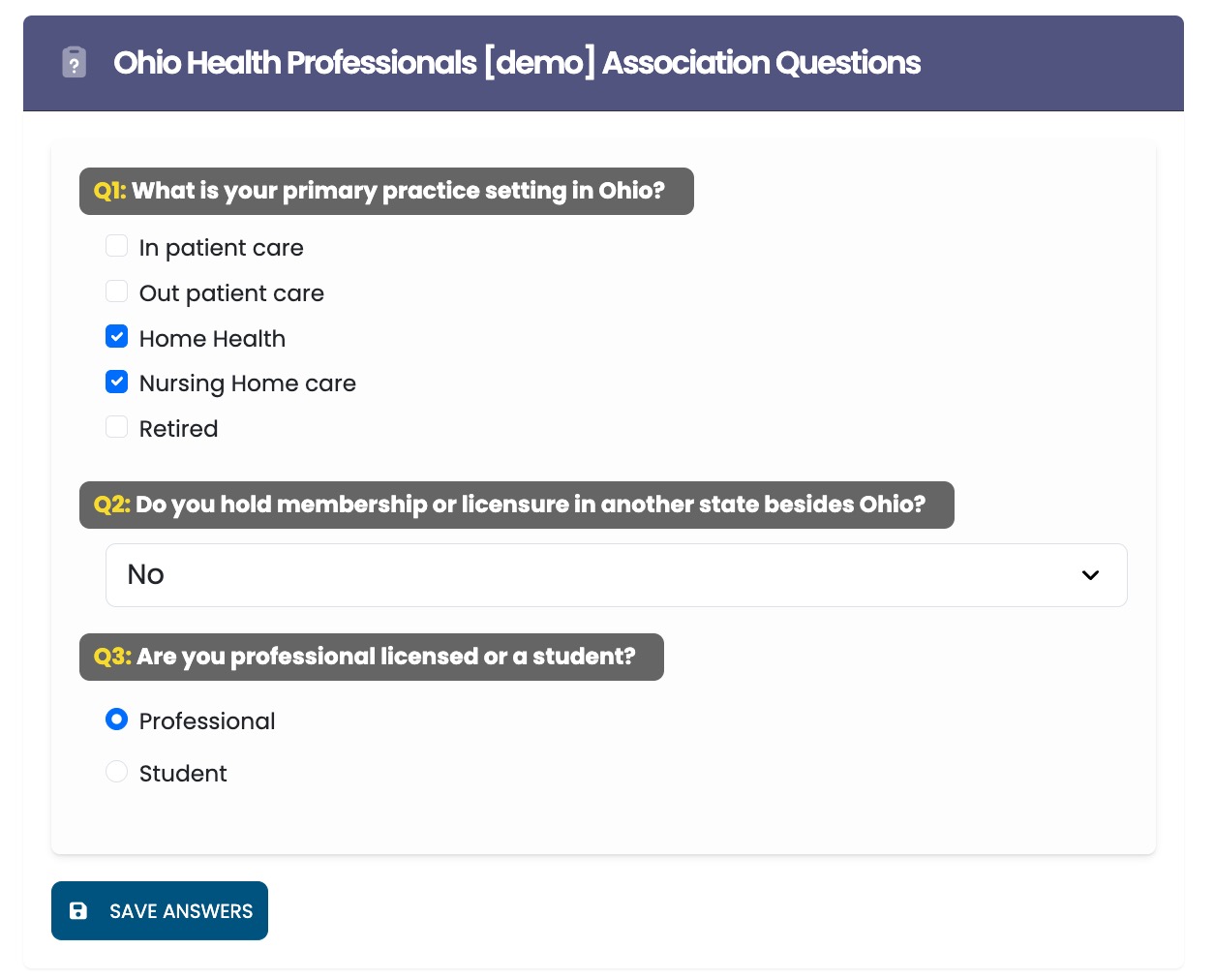The image size is (1214, 980).
Task: Tick the Retired checkbox
Action: click(117, 427)
